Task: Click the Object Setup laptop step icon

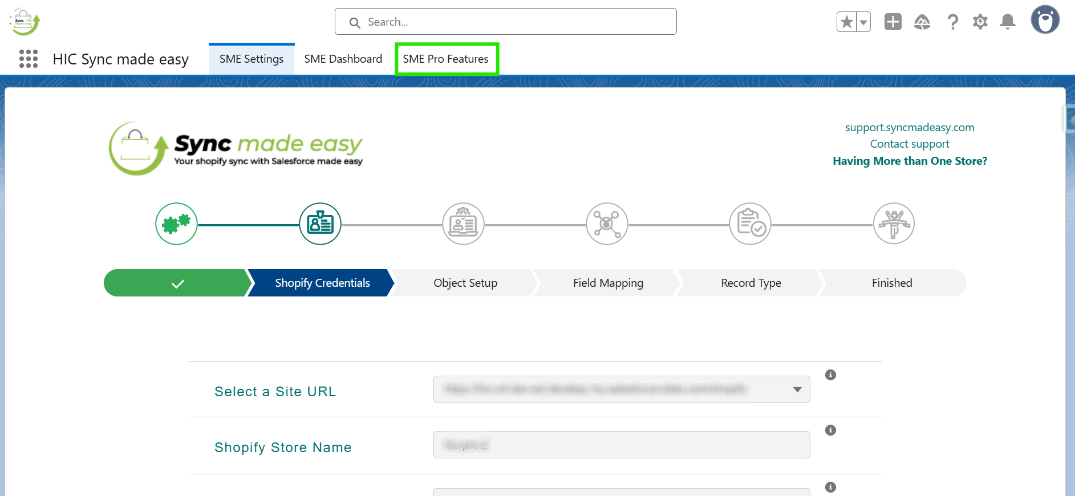Action: [463, 224]
